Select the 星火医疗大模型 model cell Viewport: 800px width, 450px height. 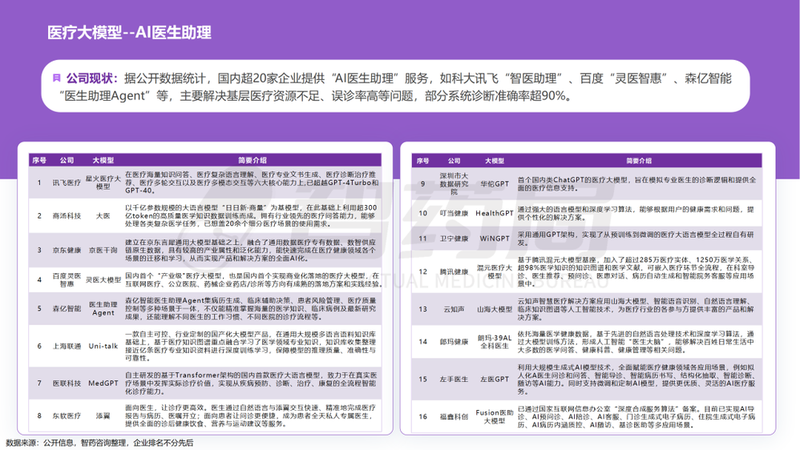tap(103, 182)
